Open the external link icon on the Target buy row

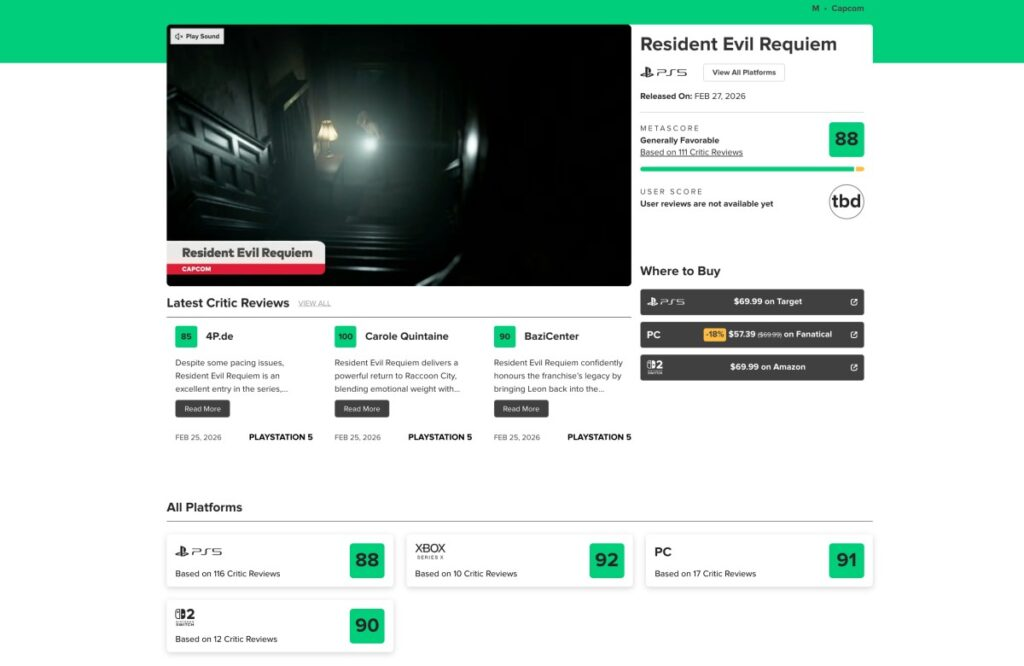pos(855,301)
